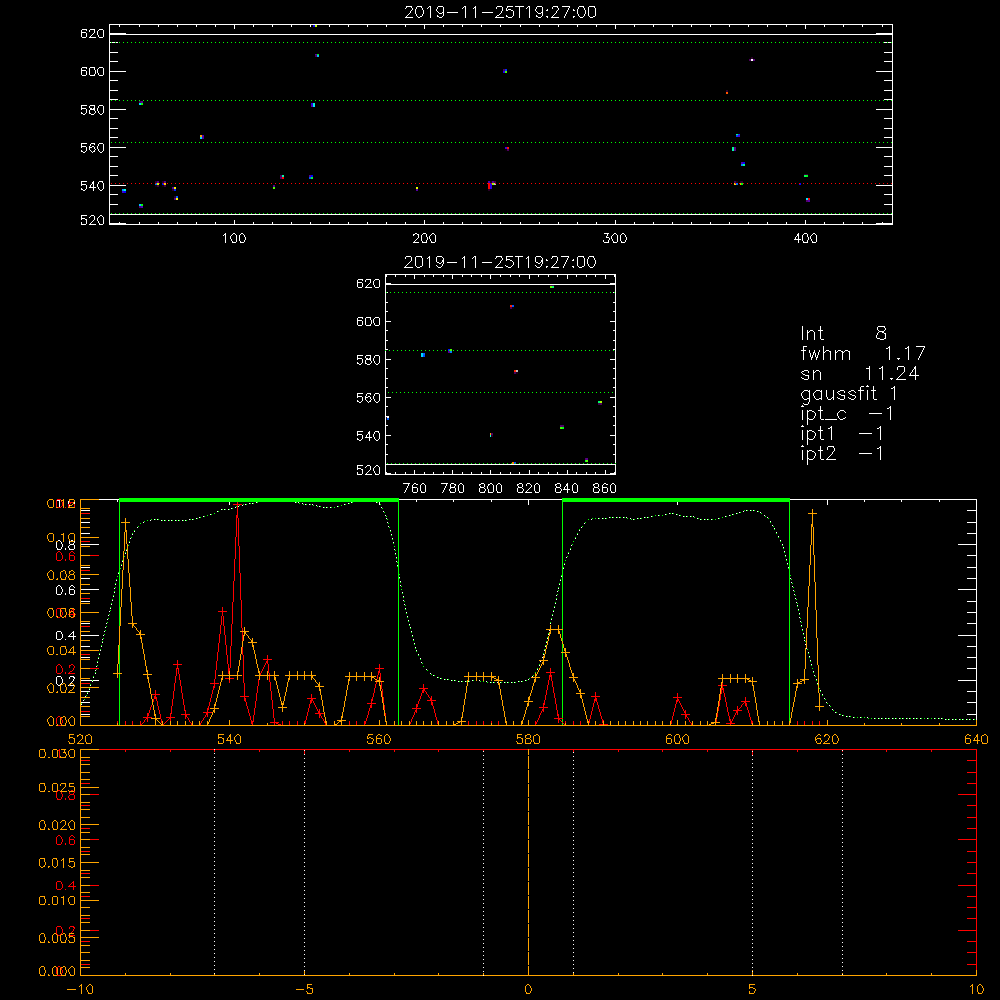Screen dimensions: 1000x1000
Task: Click x-axis label 640 on spectrum plot
Action: point(976,740)
